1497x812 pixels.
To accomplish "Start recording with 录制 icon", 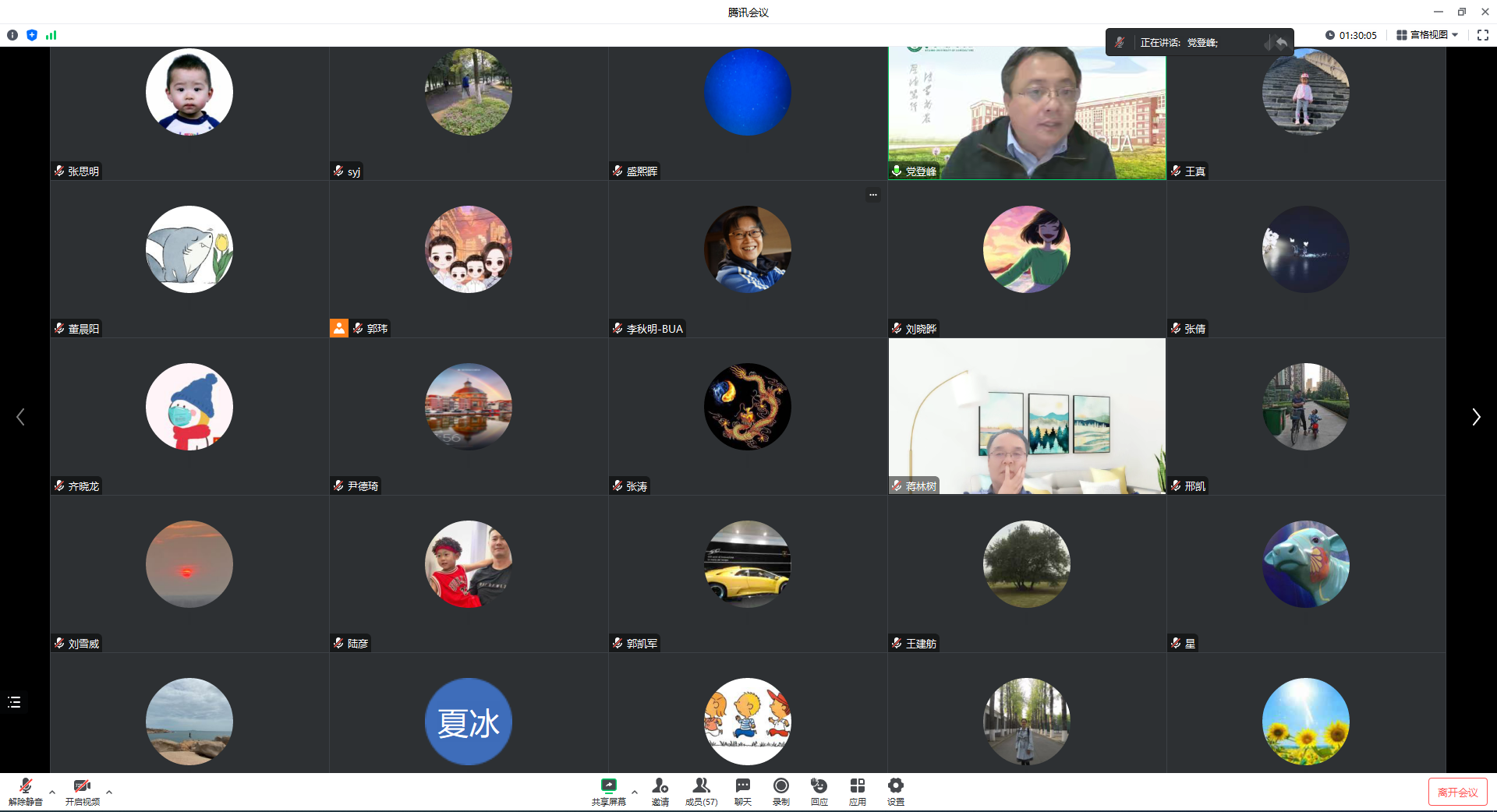I will point(780,791).
